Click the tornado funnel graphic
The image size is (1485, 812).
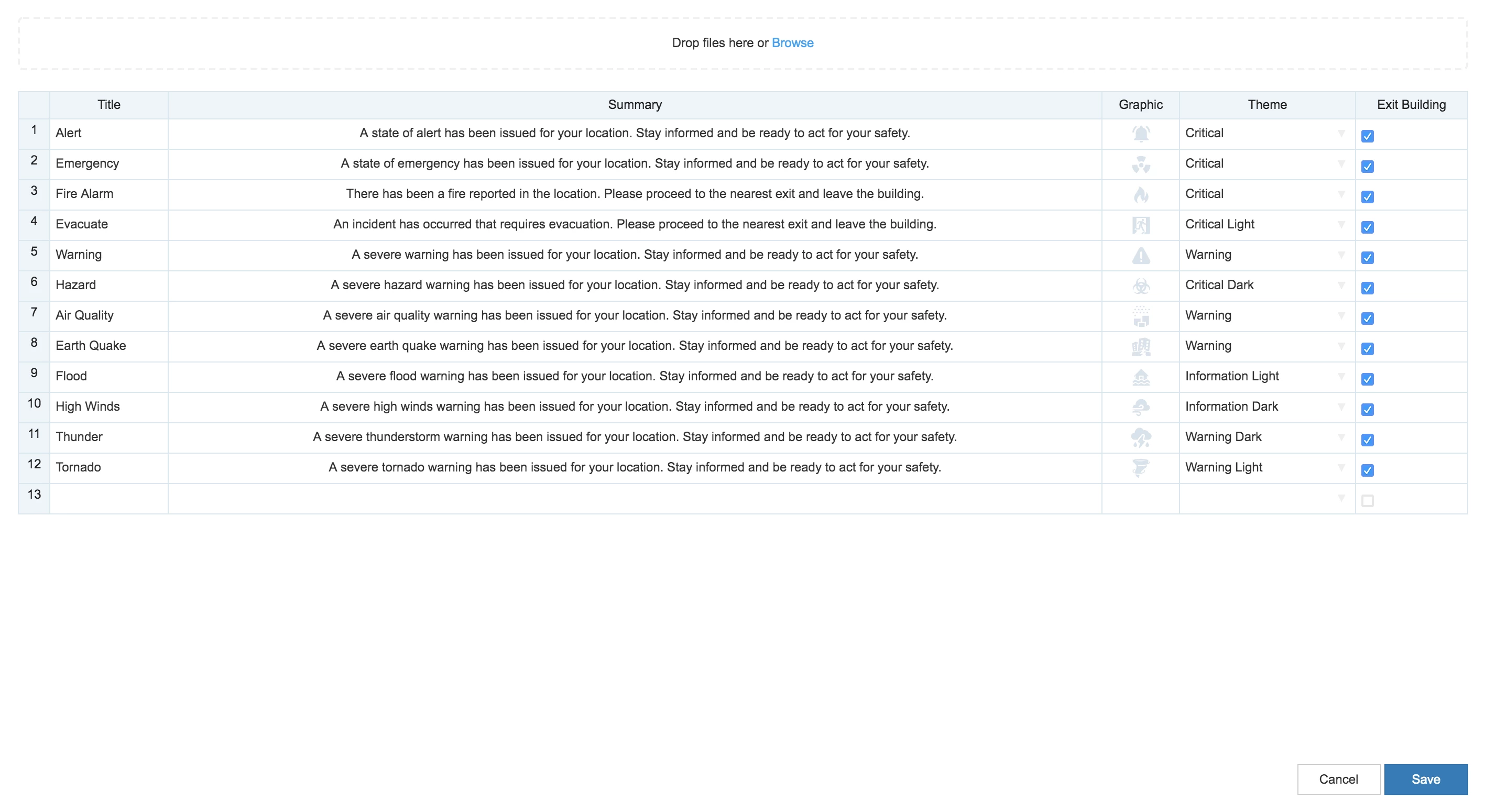(1140, 468)
